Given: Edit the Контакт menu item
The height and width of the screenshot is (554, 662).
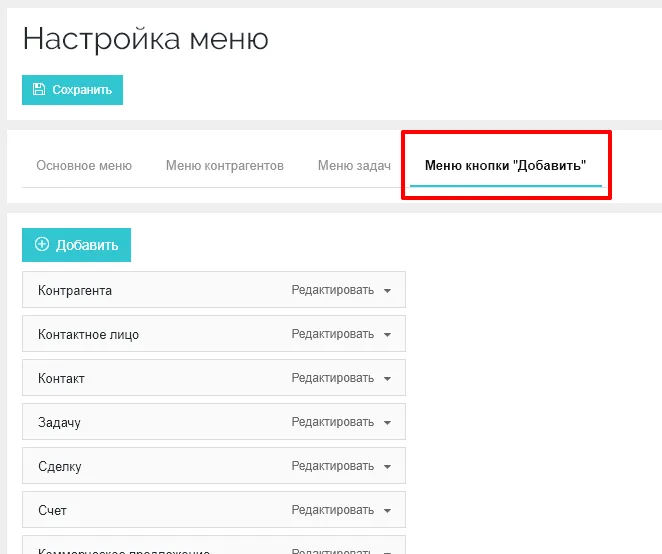Looking at the screenshot, I should coord(332,379).
